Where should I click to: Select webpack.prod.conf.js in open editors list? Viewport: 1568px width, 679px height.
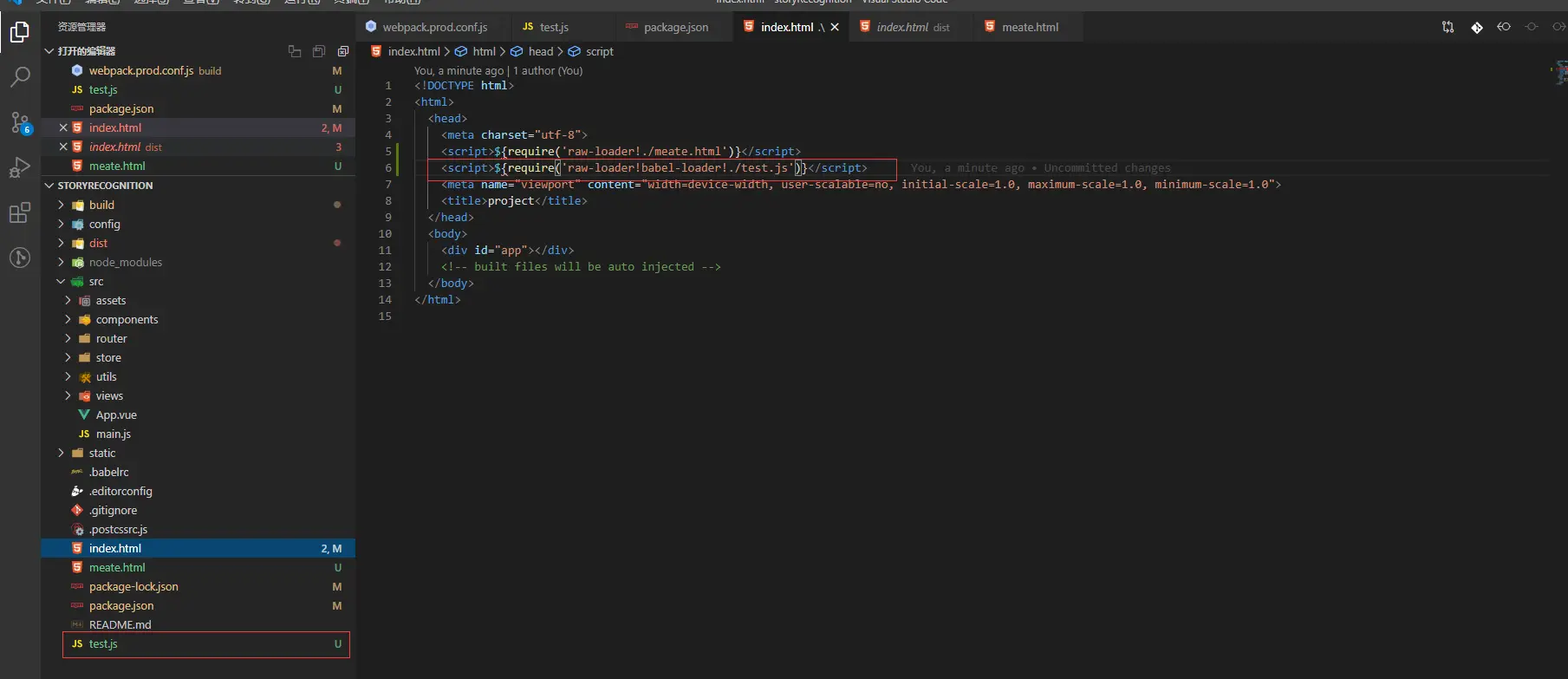[x=198, y=70]
